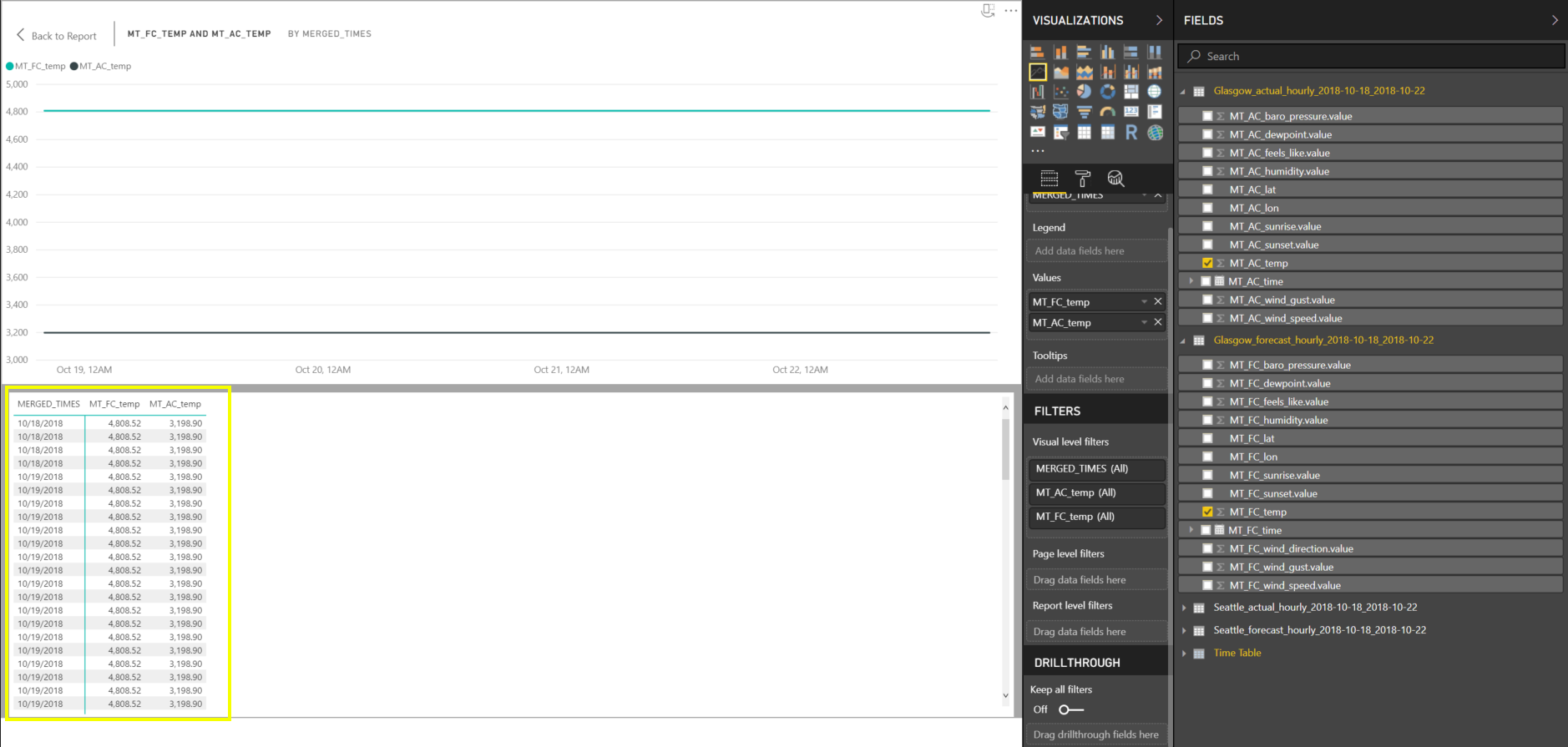This screenshot has width=1568, height=747.
Task: Select the ribbon chart visualization
Action: pyautogui.click(x=1155, y=72)
